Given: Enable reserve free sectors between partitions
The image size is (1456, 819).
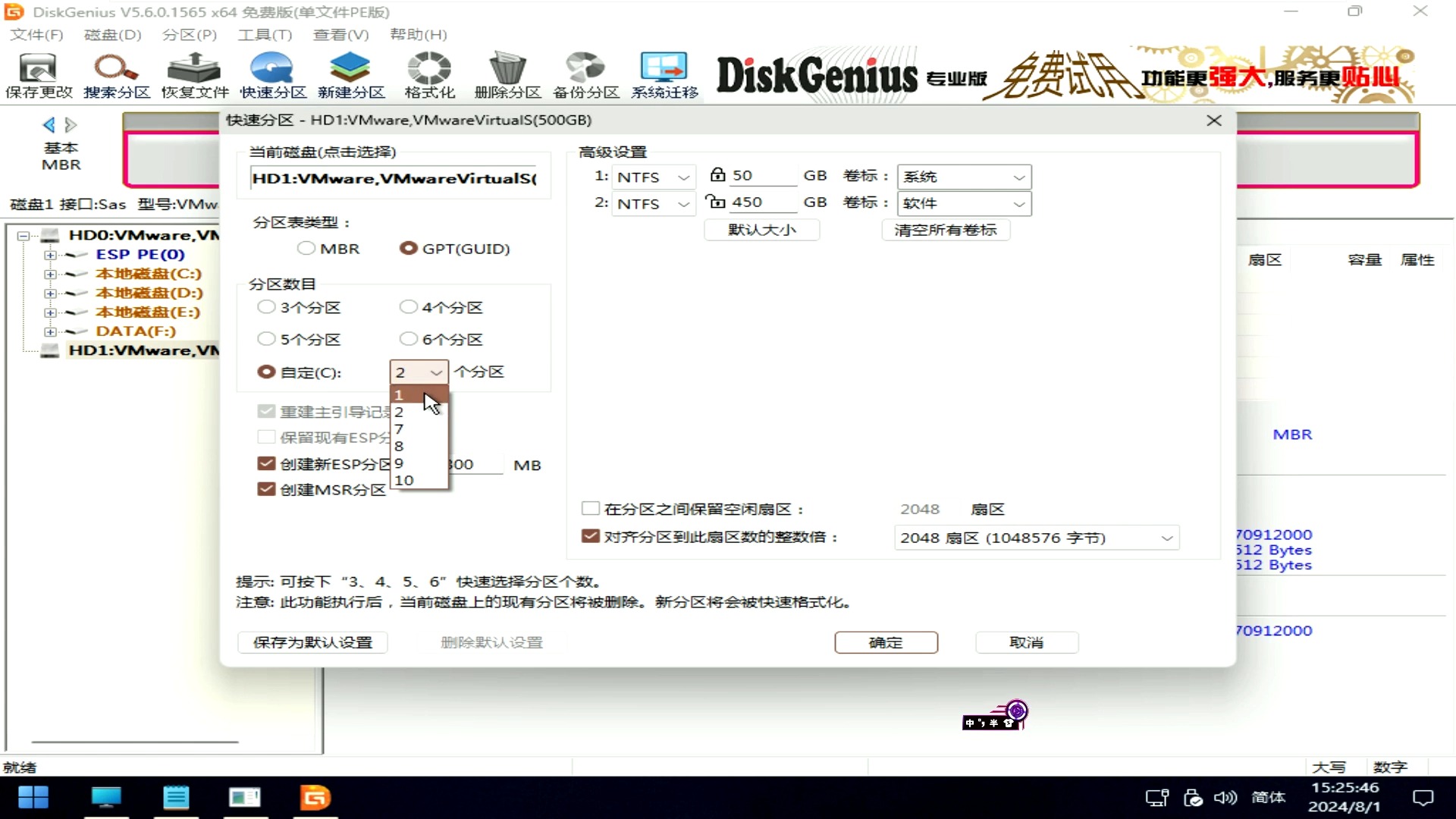Looking at the screenshot, I should (x=590, y=508).
